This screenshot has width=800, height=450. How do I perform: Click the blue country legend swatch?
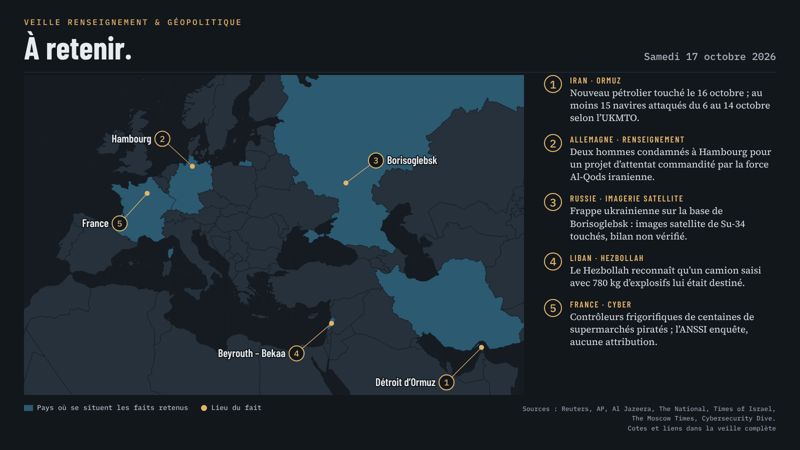[29, 408]
